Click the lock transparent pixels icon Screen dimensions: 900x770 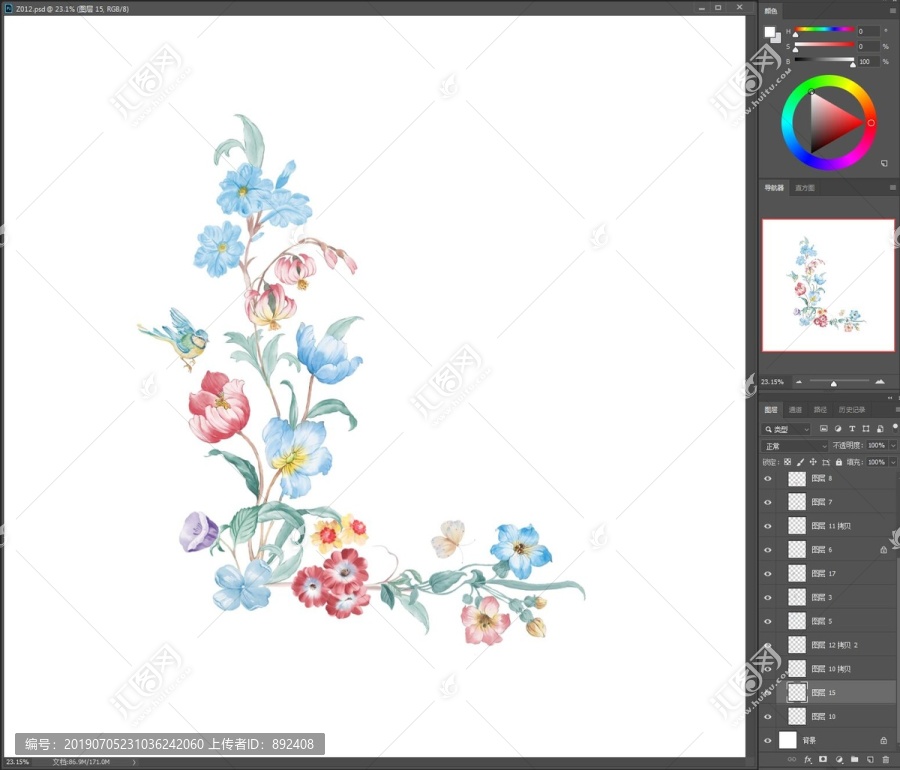[788, 462]
